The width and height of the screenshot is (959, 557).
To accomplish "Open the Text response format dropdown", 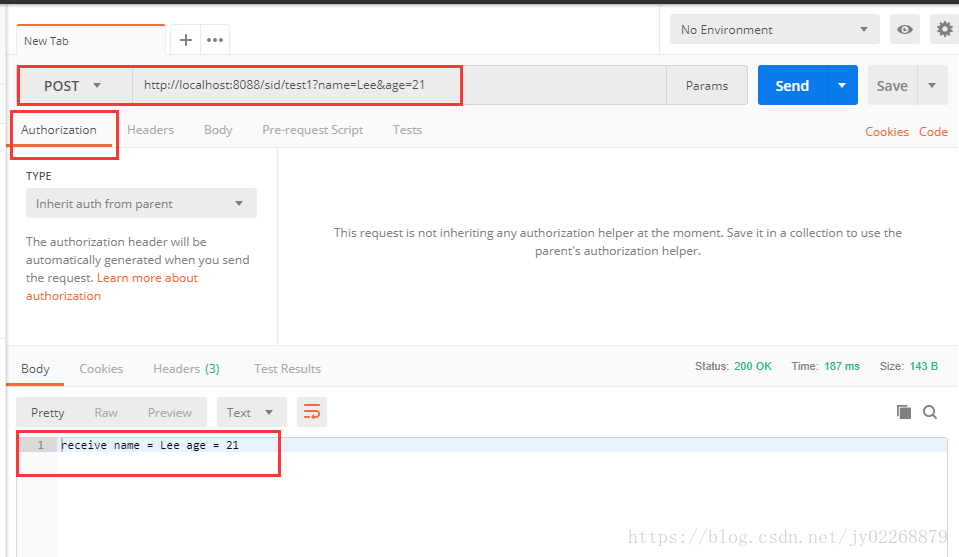I will click(x=251, y=412).
